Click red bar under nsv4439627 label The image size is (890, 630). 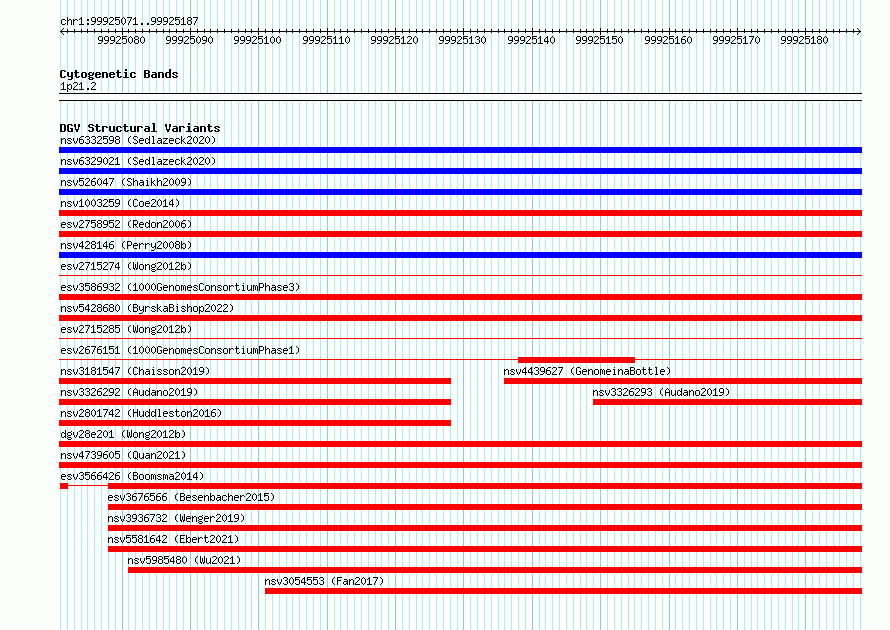click(683, 381)
